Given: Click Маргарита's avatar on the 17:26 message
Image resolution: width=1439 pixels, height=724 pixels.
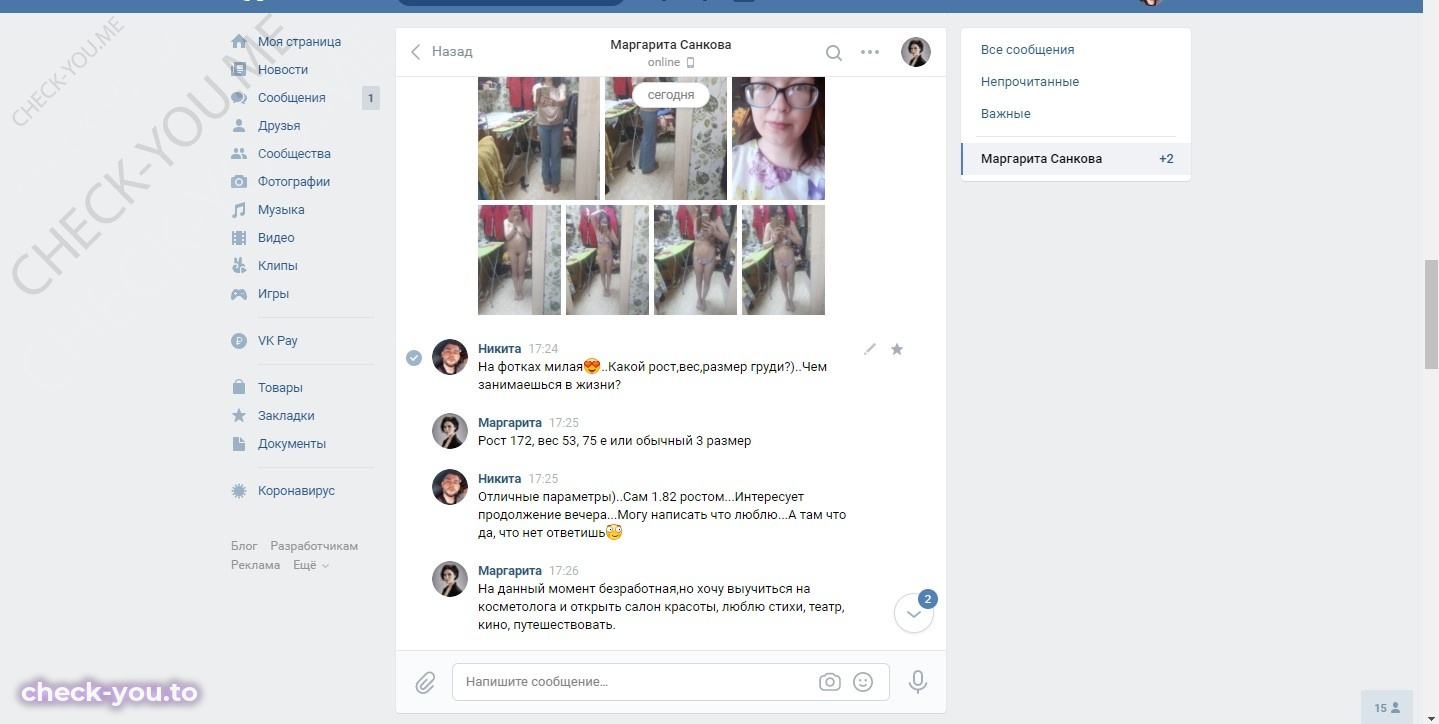Looking at the screenshot, I should click(x=450, y=579).
